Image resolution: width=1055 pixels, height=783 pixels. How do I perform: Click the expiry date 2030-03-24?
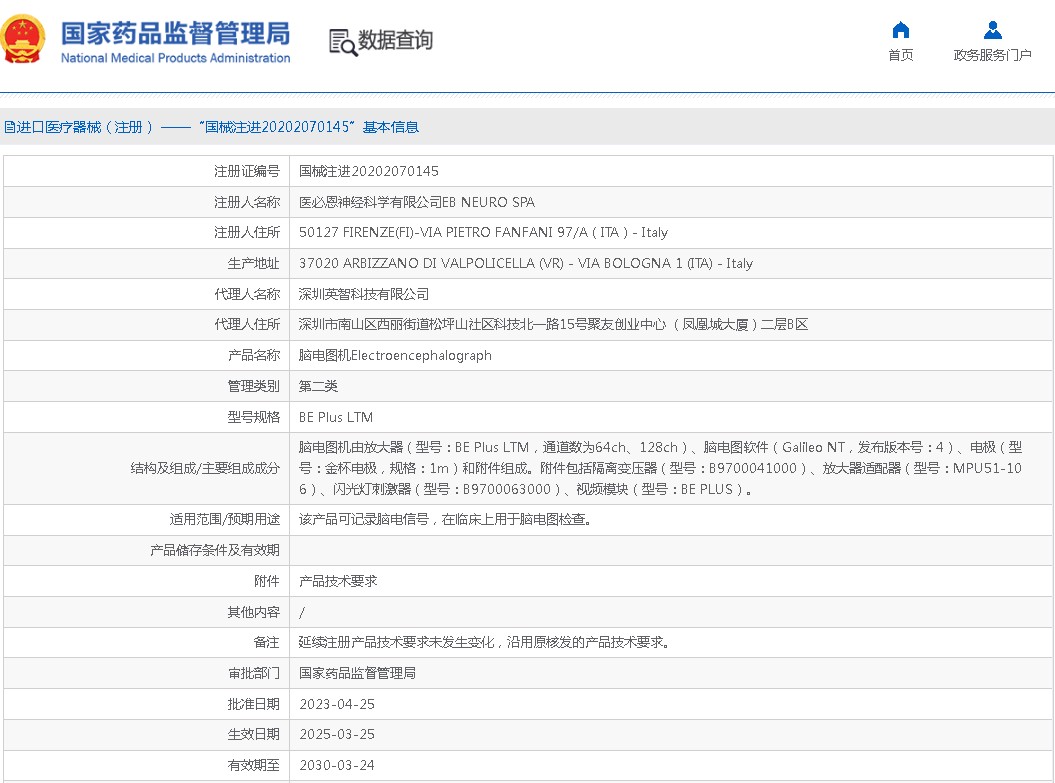336,765
